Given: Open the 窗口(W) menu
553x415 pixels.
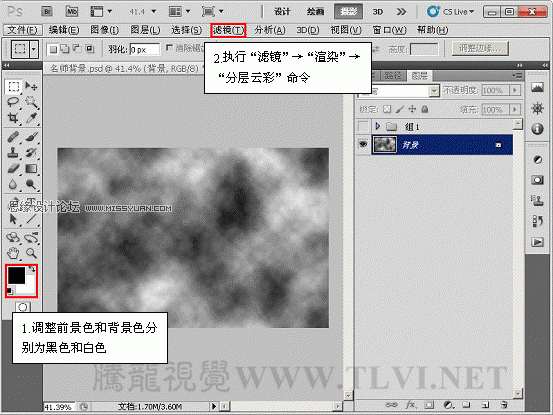Looking at the screenshot, I should click(389, 30).
